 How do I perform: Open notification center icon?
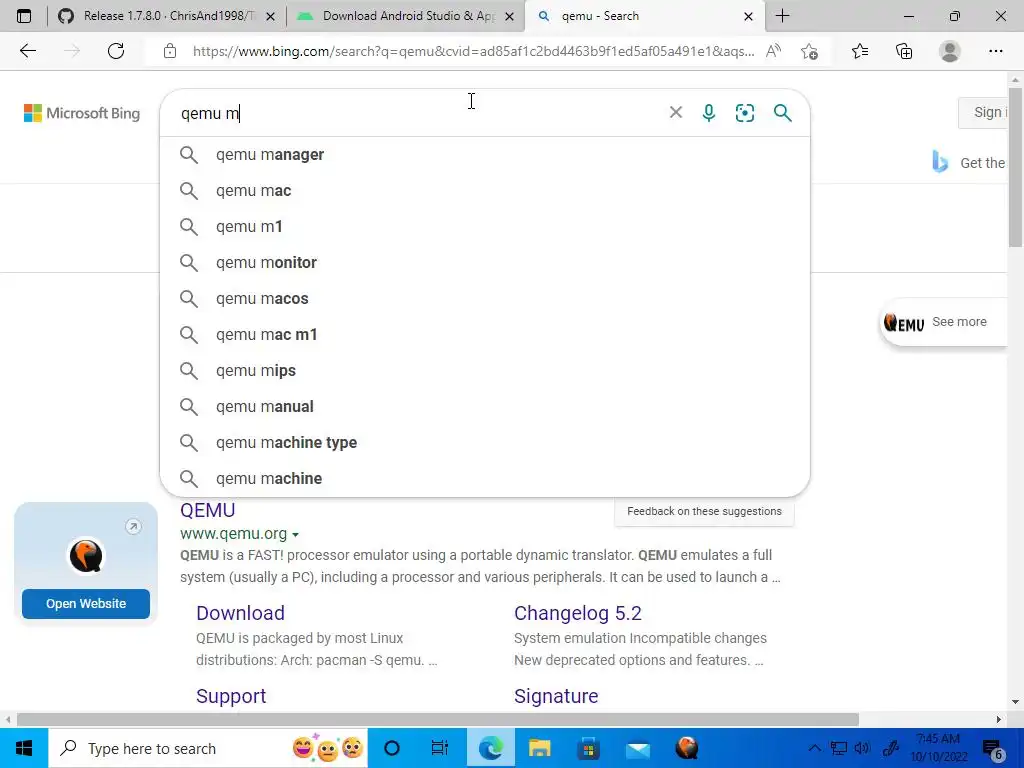pos(993,748)
